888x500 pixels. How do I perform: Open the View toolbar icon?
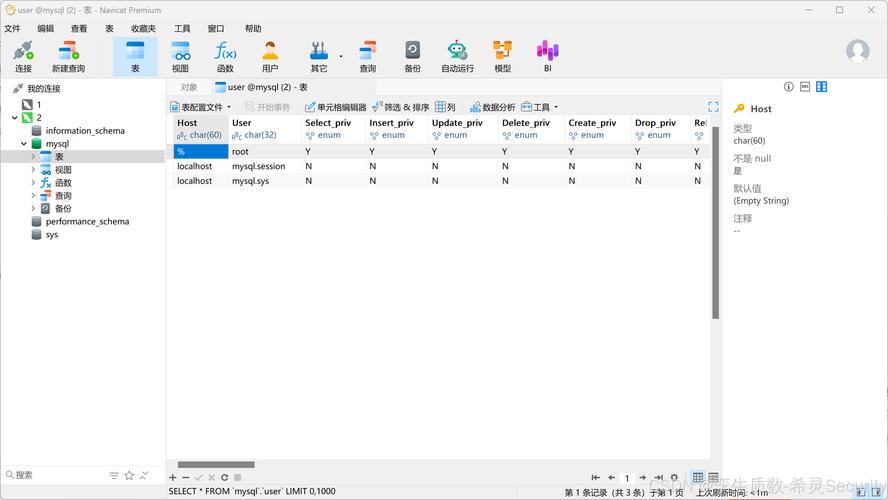click(180, 57)
